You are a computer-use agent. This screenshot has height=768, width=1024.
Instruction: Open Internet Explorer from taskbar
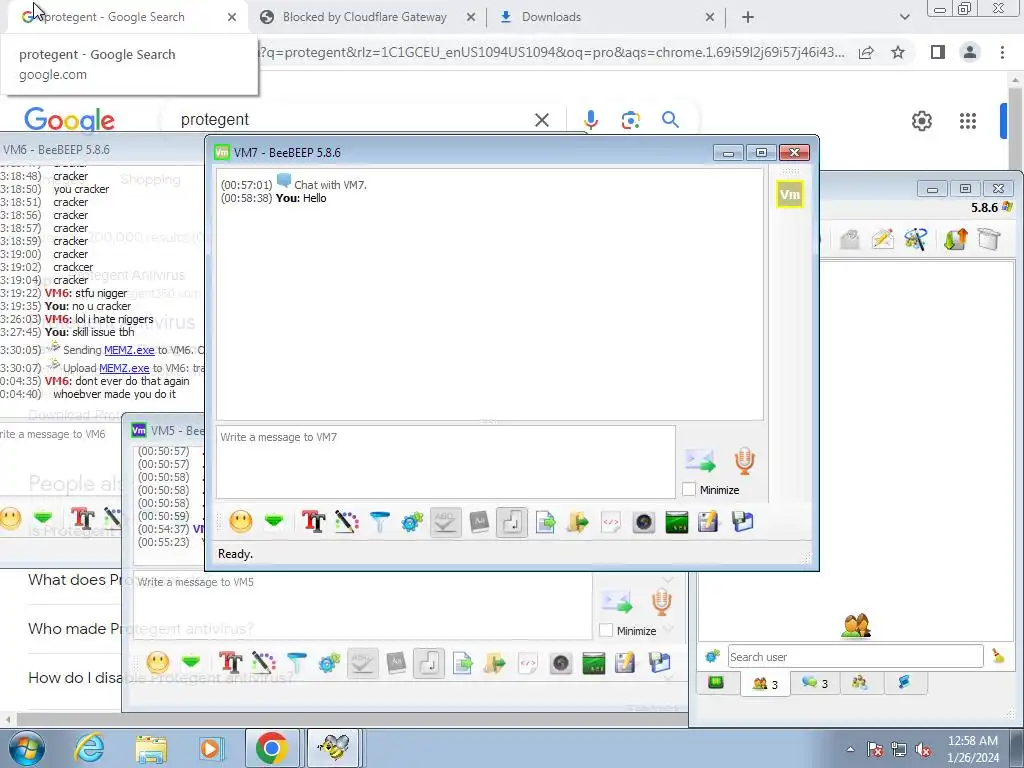coord(89,748)
